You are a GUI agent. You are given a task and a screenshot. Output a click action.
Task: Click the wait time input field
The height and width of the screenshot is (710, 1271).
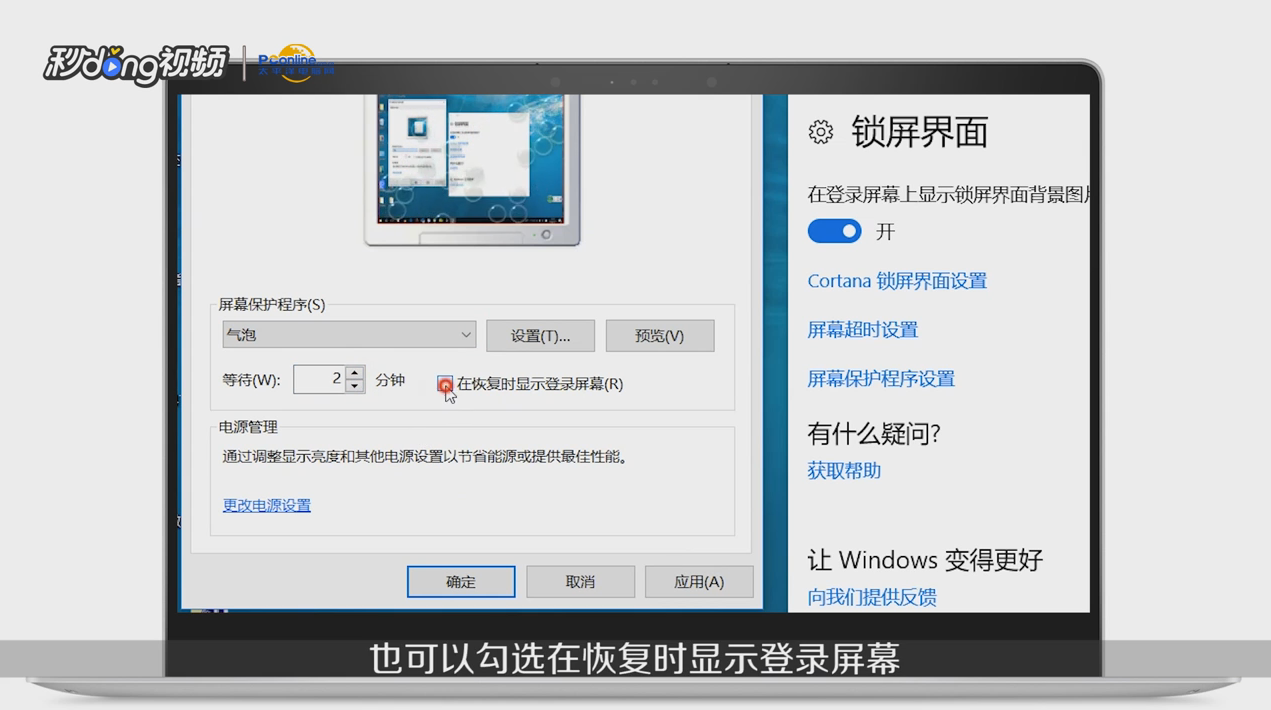click(320, 379)
